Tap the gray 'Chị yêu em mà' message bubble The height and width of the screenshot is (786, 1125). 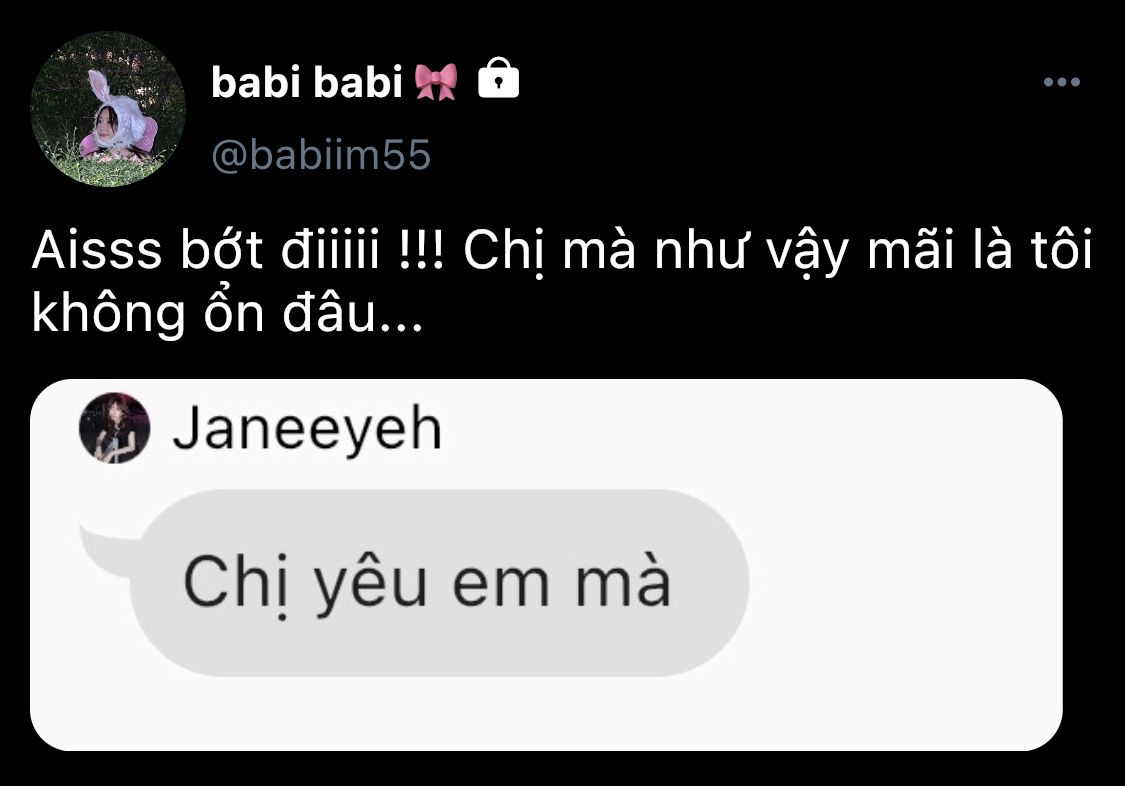[x=440, y=582]
